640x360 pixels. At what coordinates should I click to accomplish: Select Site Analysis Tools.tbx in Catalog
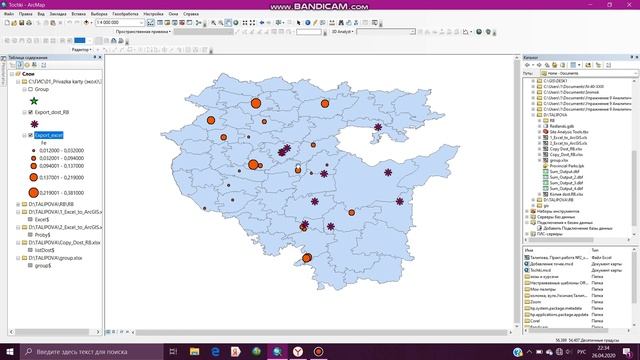569,132
